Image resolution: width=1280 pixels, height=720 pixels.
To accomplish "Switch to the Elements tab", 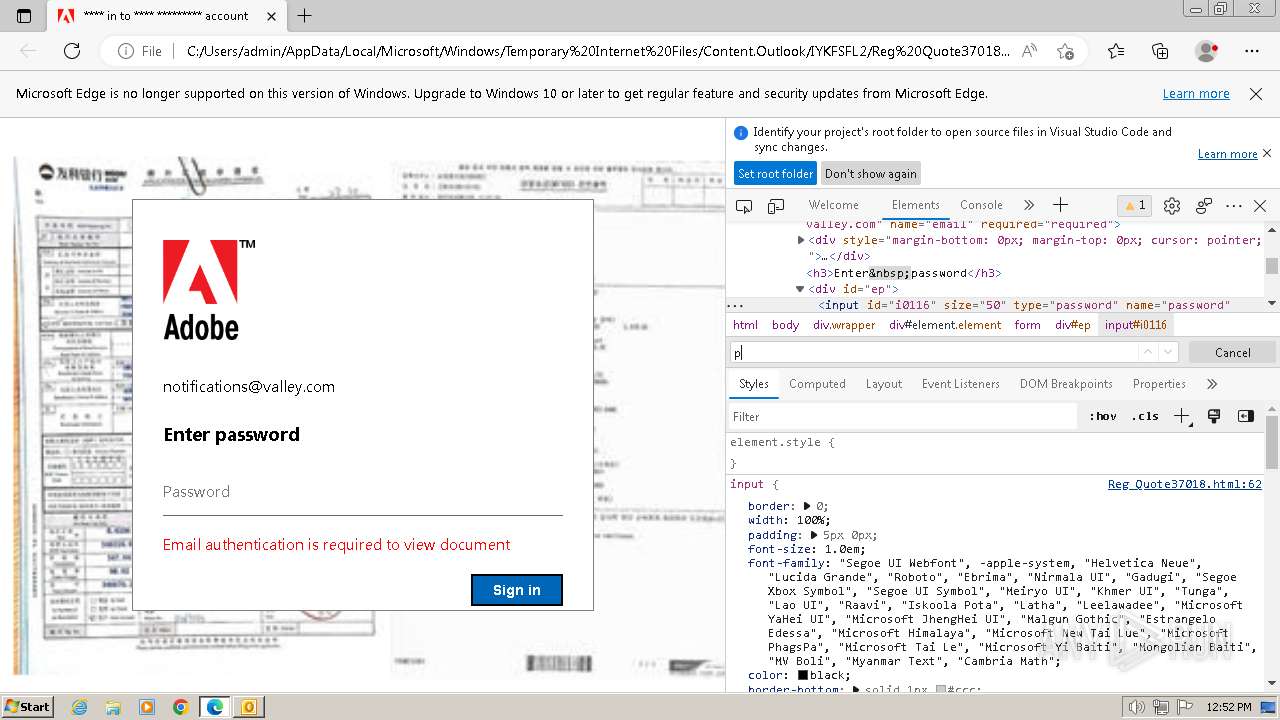I will tap(915, 205).
